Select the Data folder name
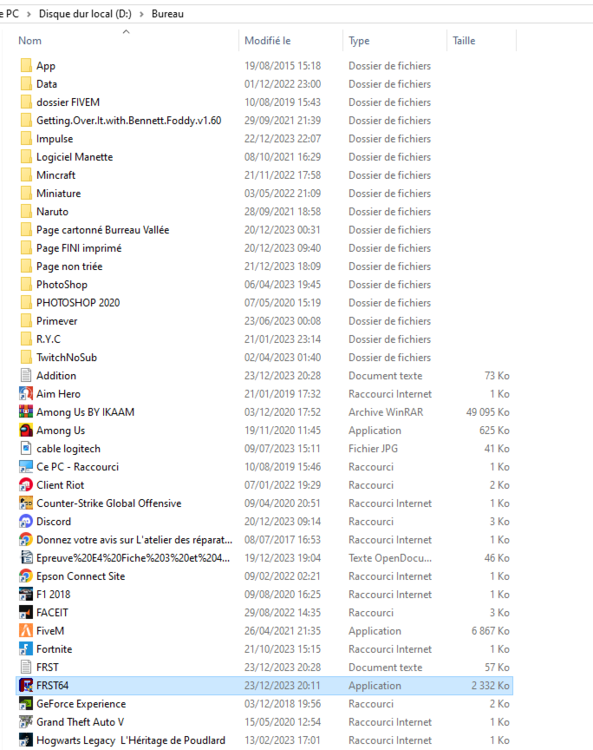 coord(47,84)
